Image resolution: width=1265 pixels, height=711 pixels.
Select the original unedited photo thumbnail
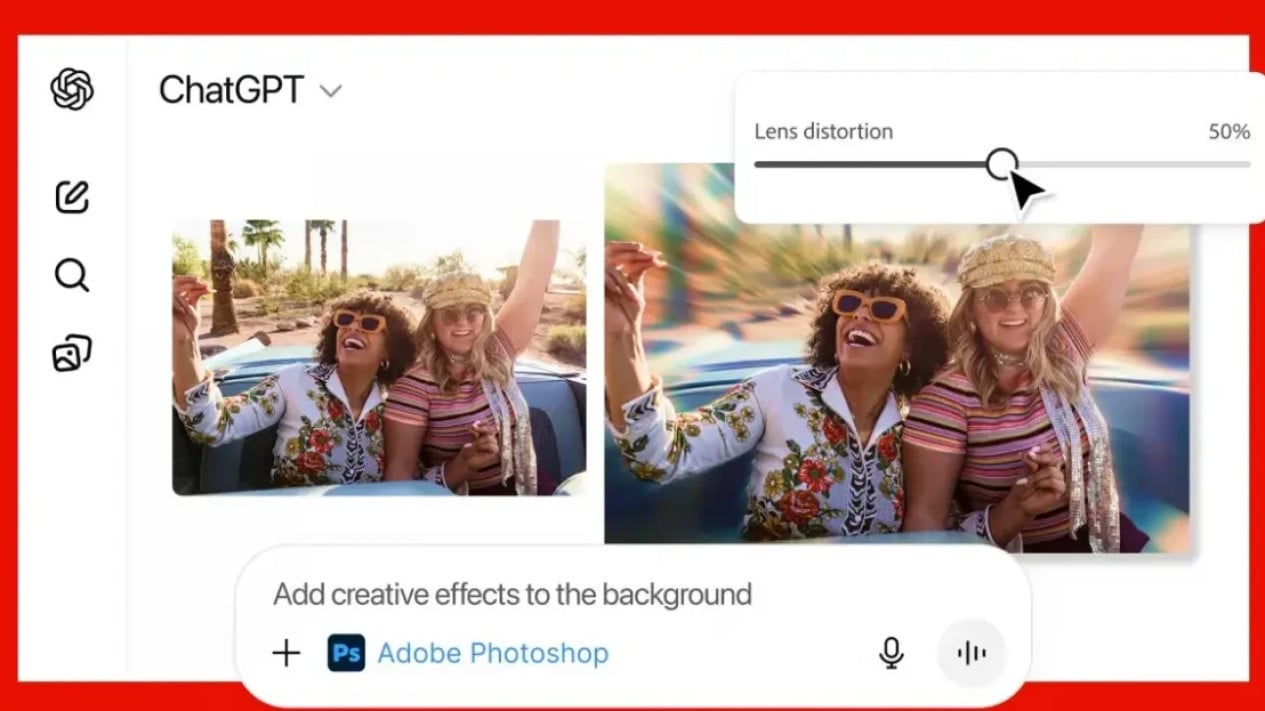click(x=379, y=357)
